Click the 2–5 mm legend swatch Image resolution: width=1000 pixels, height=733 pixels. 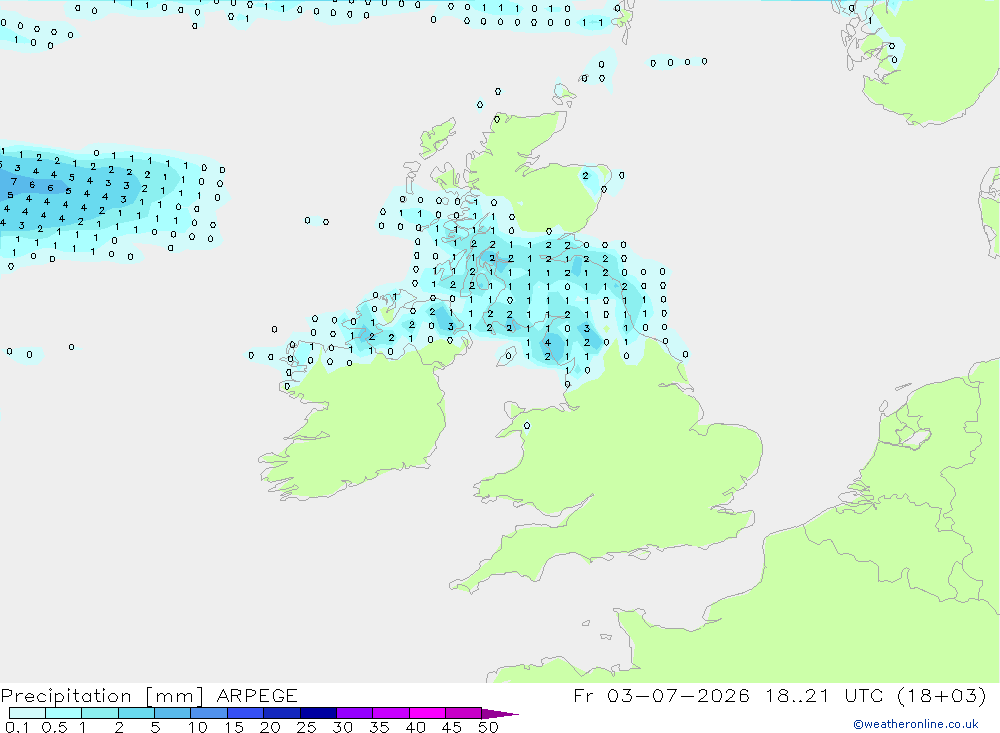click(136, 713)
